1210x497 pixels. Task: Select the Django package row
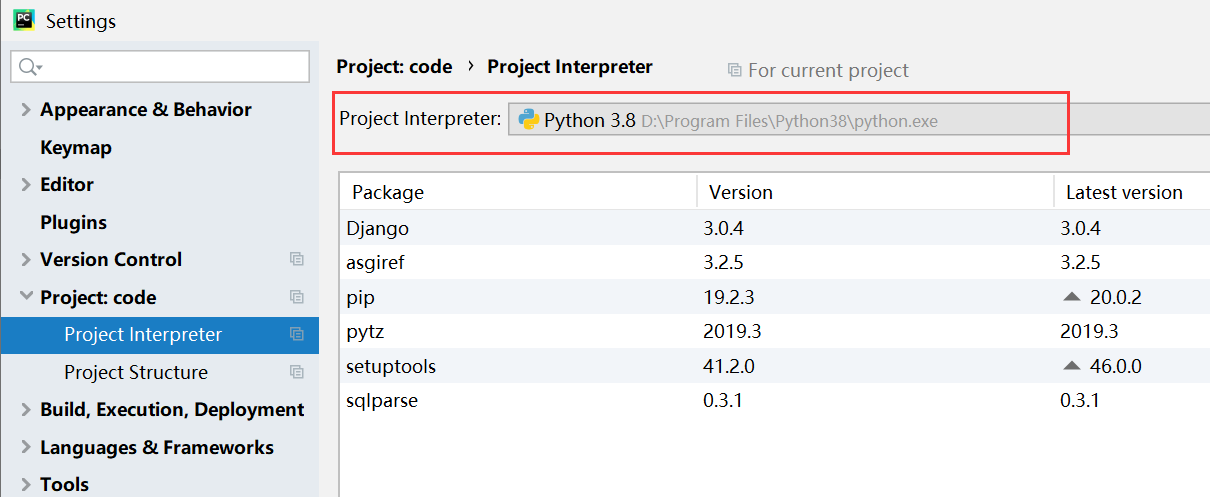[377, 229]
